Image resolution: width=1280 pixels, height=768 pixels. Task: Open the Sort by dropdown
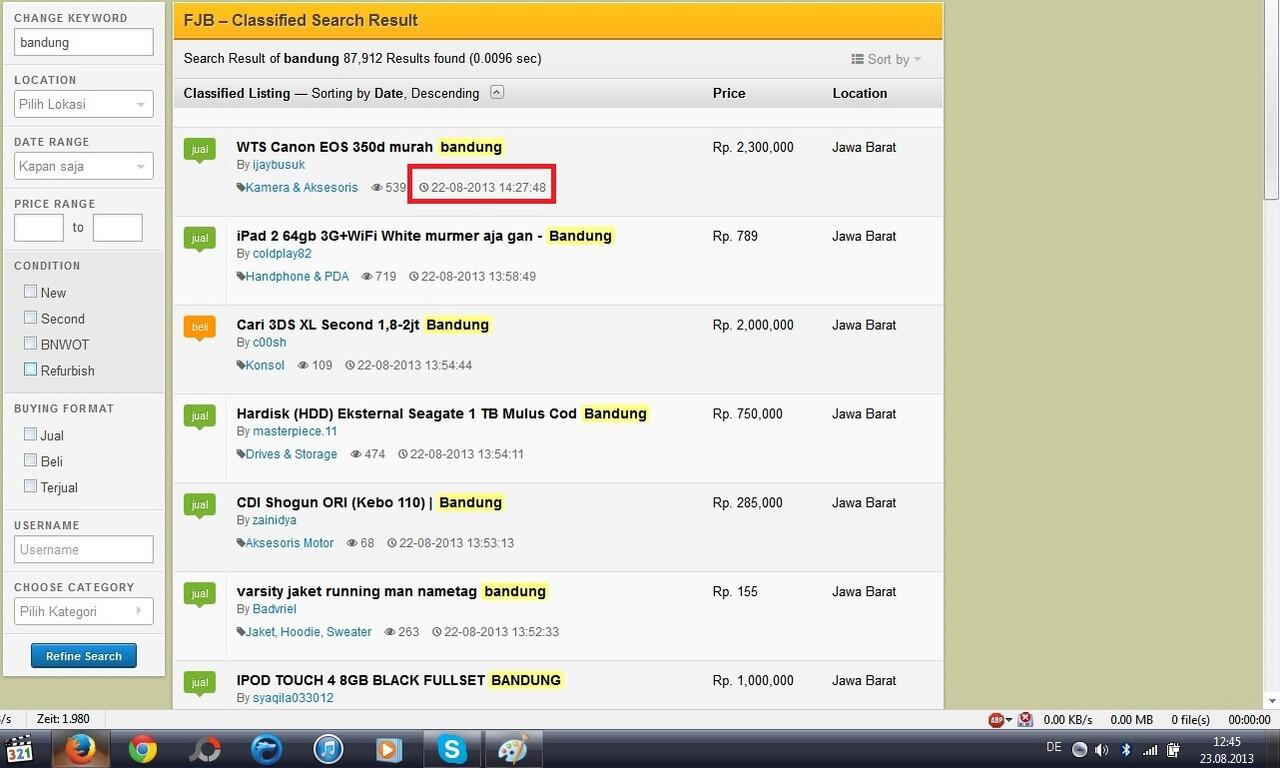click(886, 59)
